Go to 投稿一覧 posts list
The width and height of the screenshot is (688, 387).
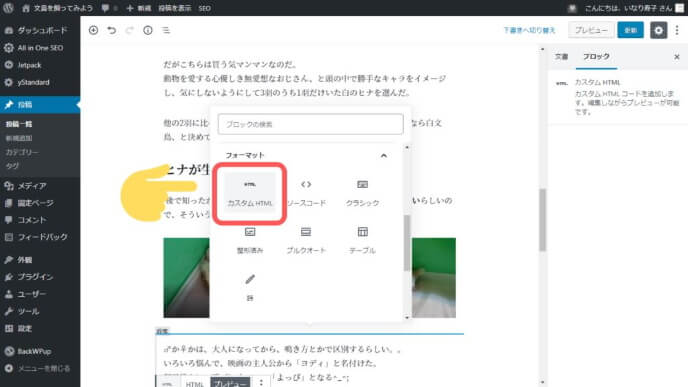click(x=19, y=124)
